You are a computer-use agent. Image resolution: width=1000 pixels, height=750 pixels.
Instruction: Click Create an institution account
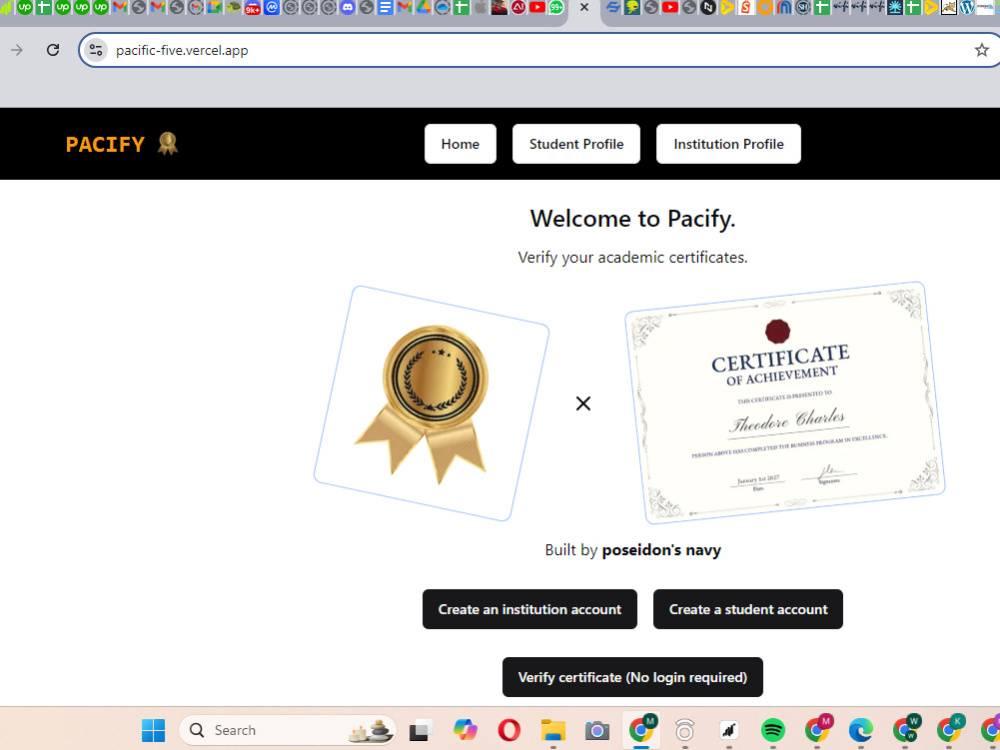(529, 609)
